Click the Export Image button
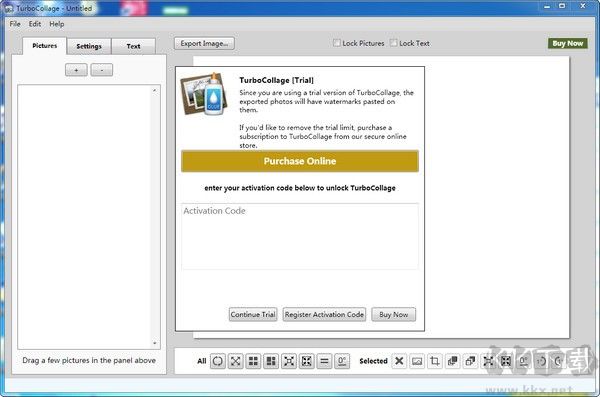 coord(204,43)
